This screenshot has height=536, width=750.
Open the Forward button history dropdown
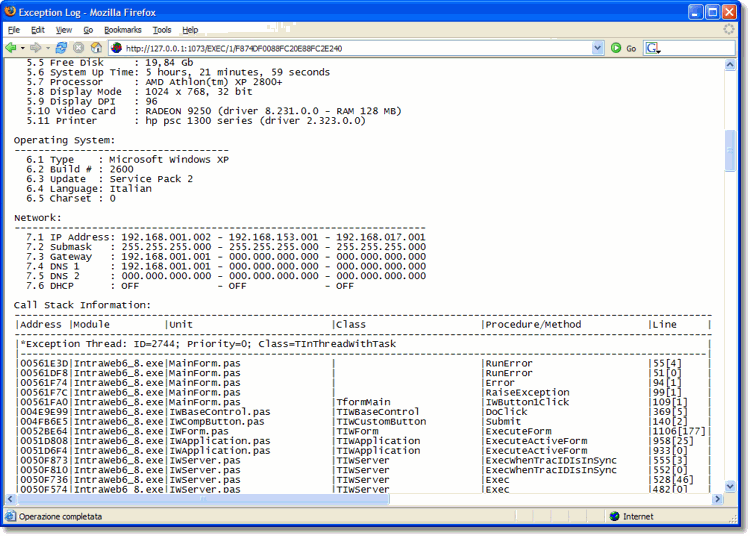[47, 48]
